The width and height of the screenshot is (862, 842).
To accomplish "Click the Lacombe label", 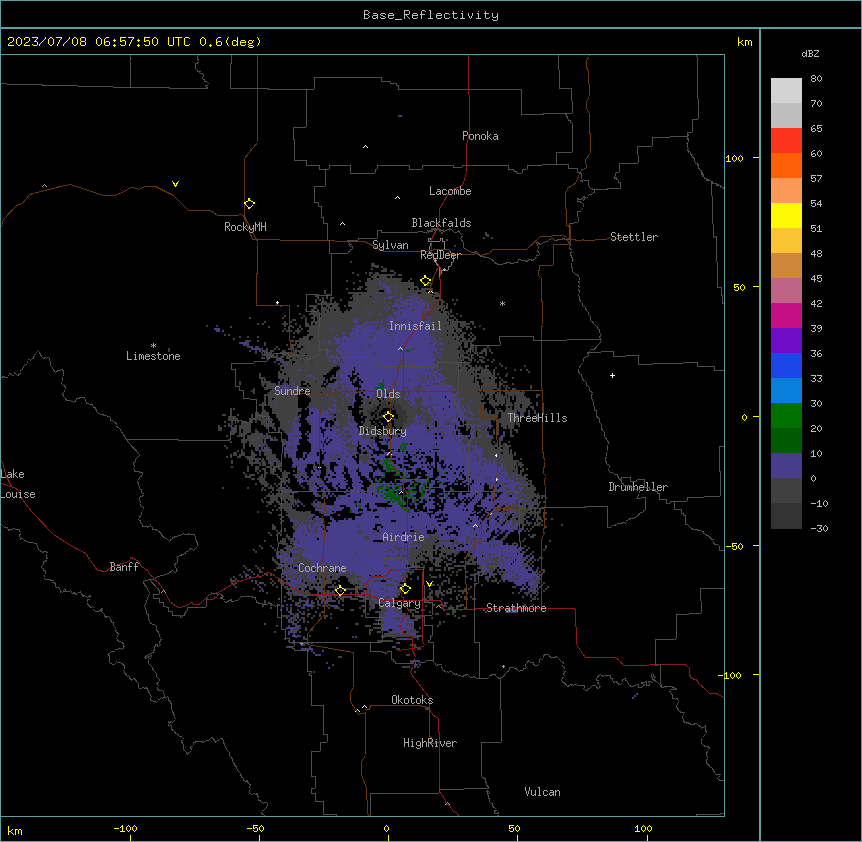I will coord(450,191).
